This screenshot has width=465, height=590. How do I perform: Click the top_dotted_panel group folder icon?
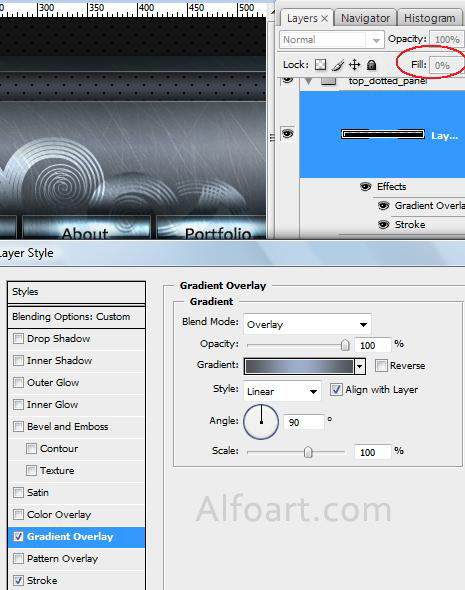[328, 81]
